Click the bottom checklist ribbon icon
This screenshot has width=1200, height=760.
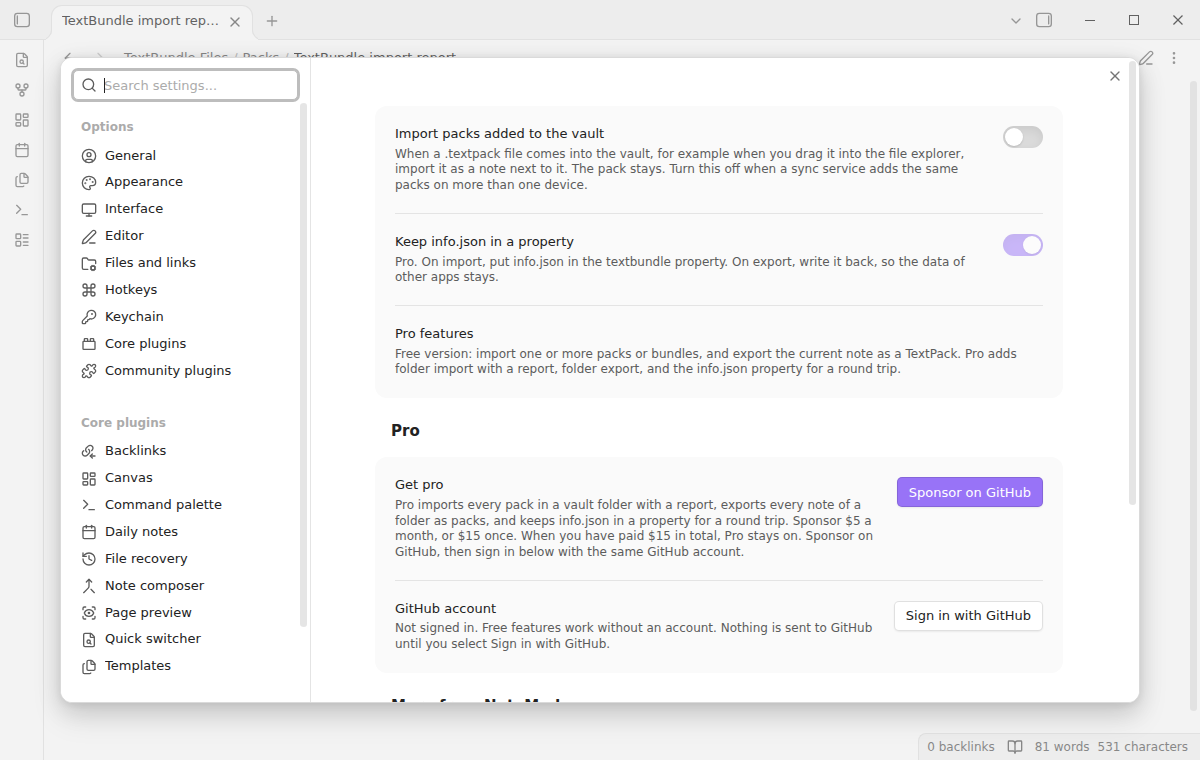coord(22,240)
